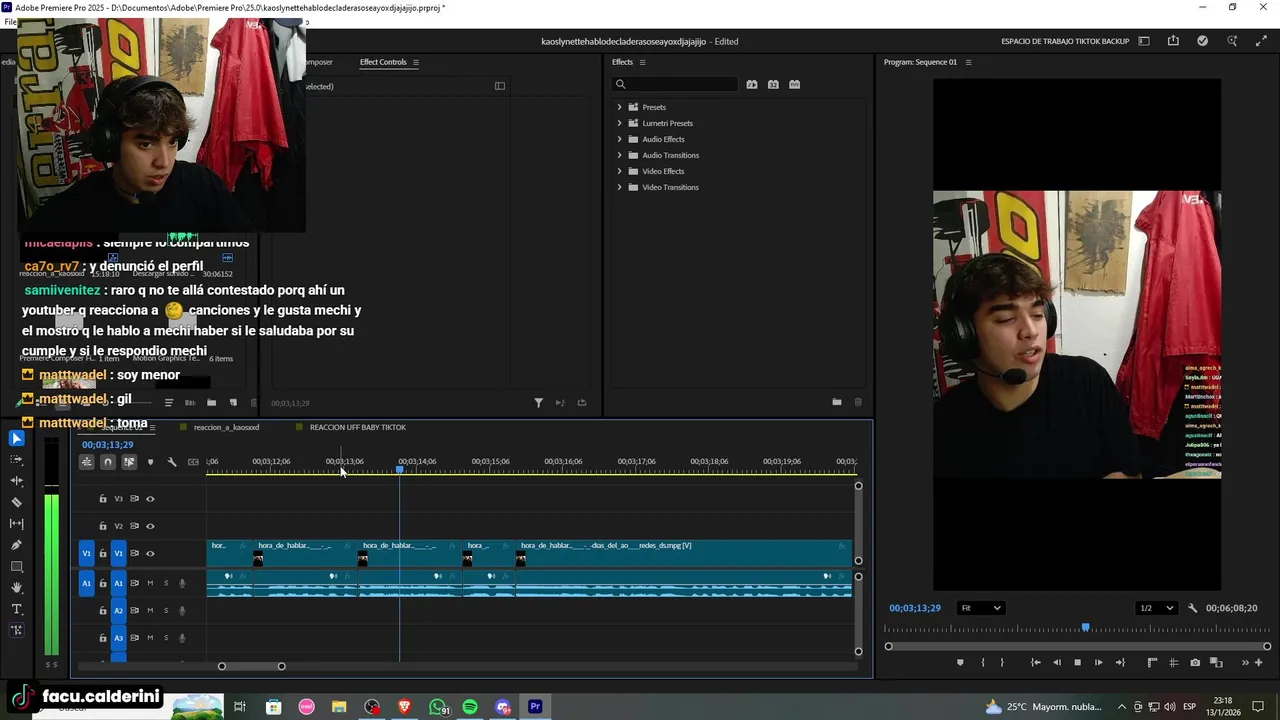
Task: Select the Razor tool
Action: point(16,502)
